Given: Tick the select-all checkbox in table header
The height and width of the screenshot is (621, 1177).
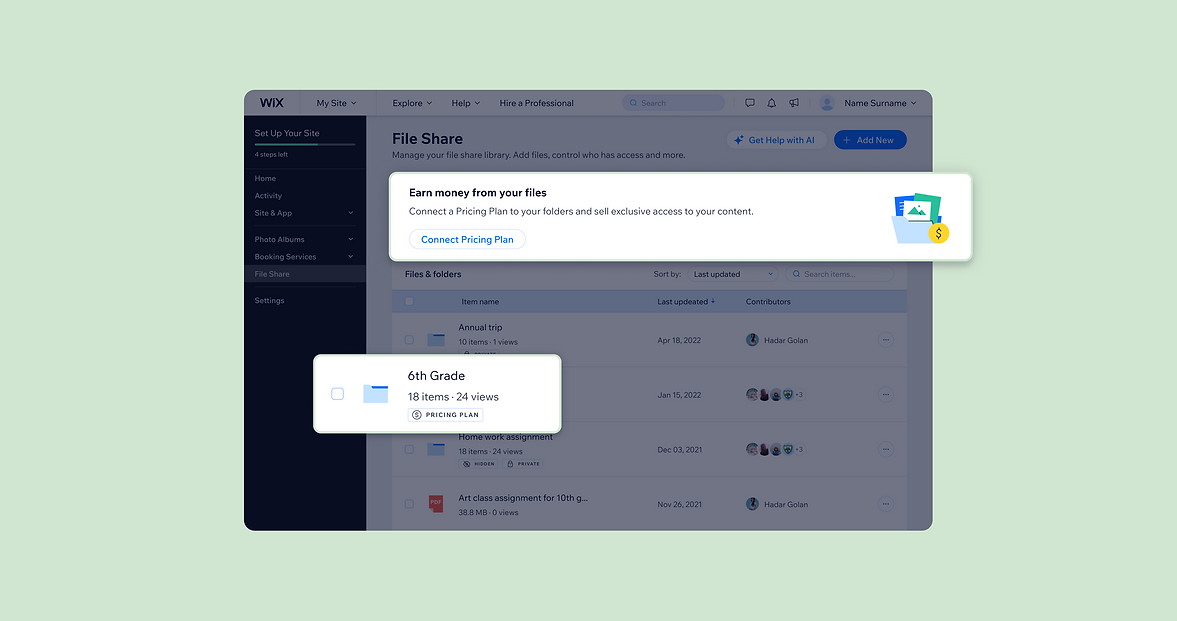Looking at the screenshot, I should click(x=409, y=301).
